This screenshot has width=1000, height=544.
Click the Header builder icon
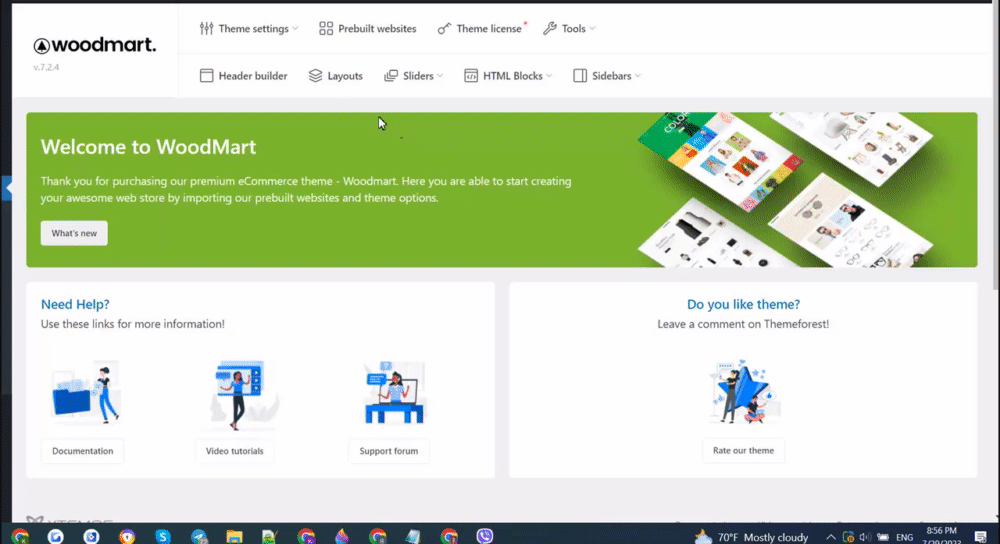tap(207, 76)
